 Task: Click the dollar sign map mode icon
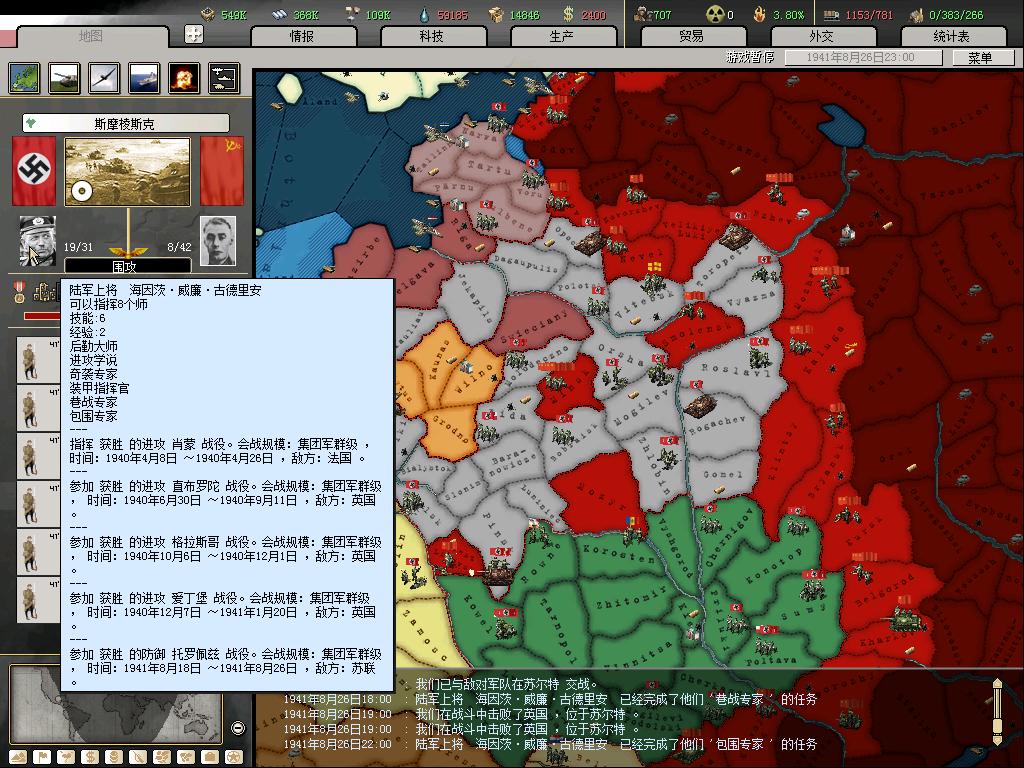[x=89, y=757]
